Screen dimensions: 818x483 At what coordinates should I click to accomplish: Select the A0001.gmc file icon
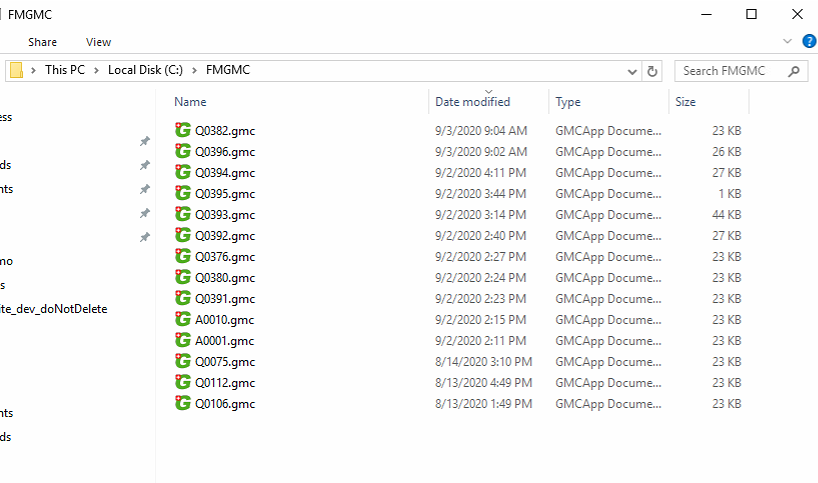click(x=182, y=340)
